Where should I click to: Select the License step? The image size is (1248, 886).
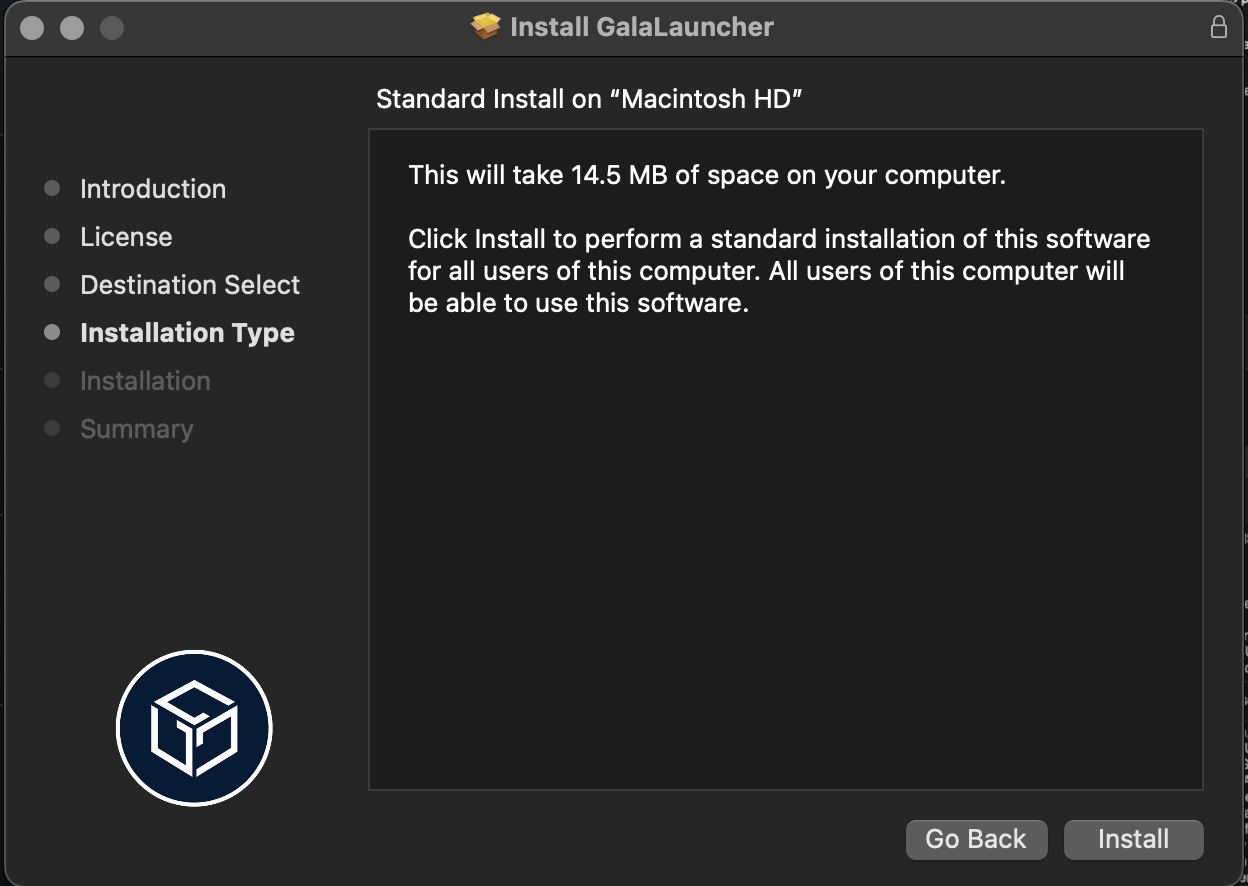click(x=126, y=237)
